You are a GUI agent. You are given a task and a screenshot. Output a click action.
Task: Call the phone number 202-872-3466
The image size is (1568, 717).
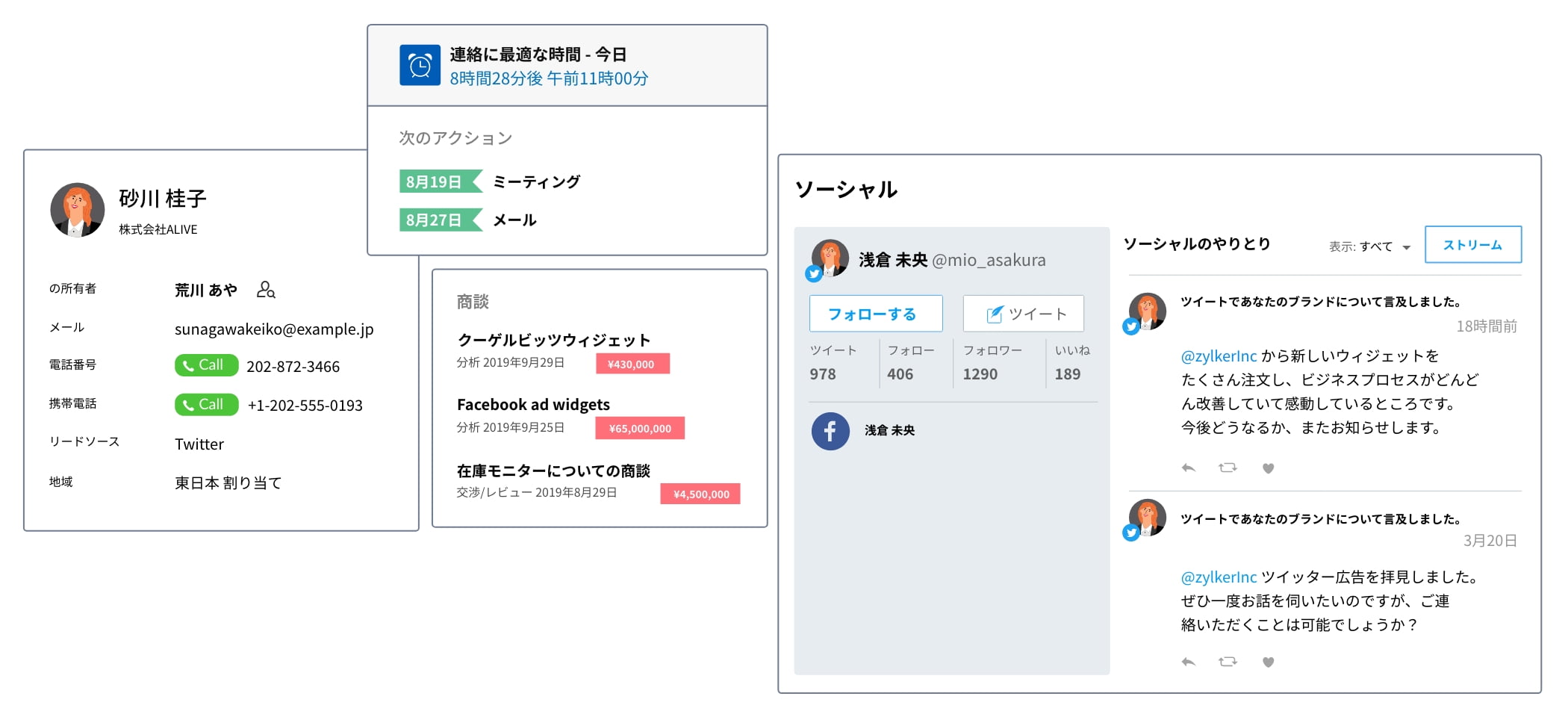coord(206,365)
